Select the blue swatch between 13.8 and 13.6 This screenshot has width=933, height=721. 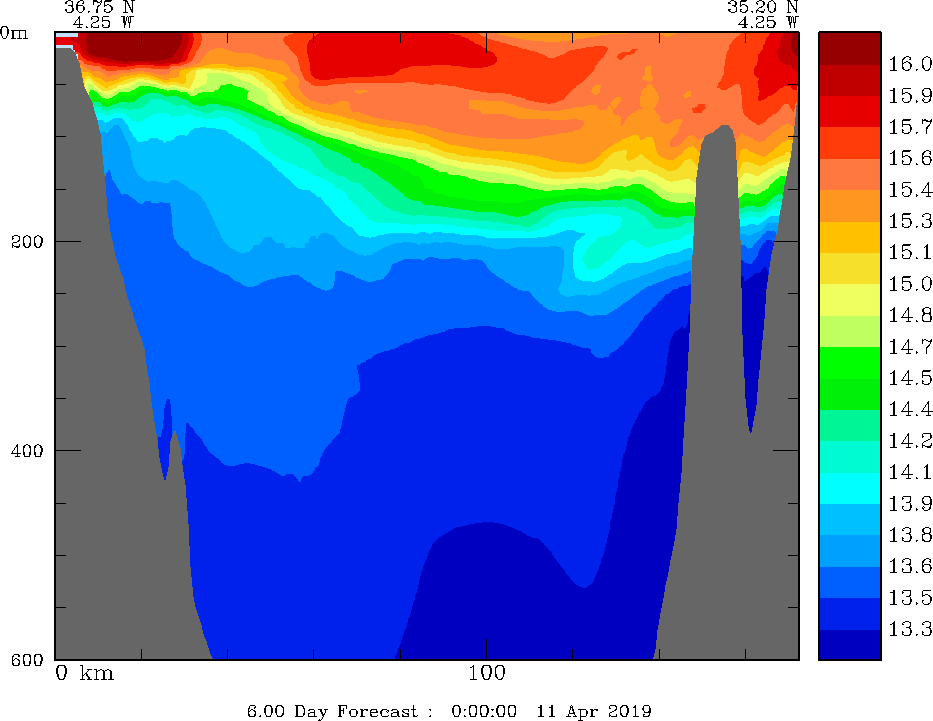click(850, 551)
